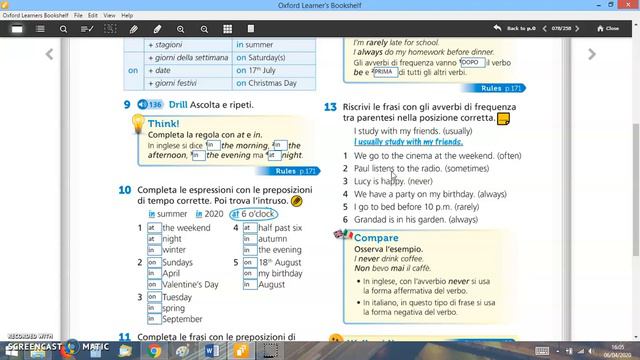Click sentence 'Grandad is in his garden. (always)'

(416, 220)
